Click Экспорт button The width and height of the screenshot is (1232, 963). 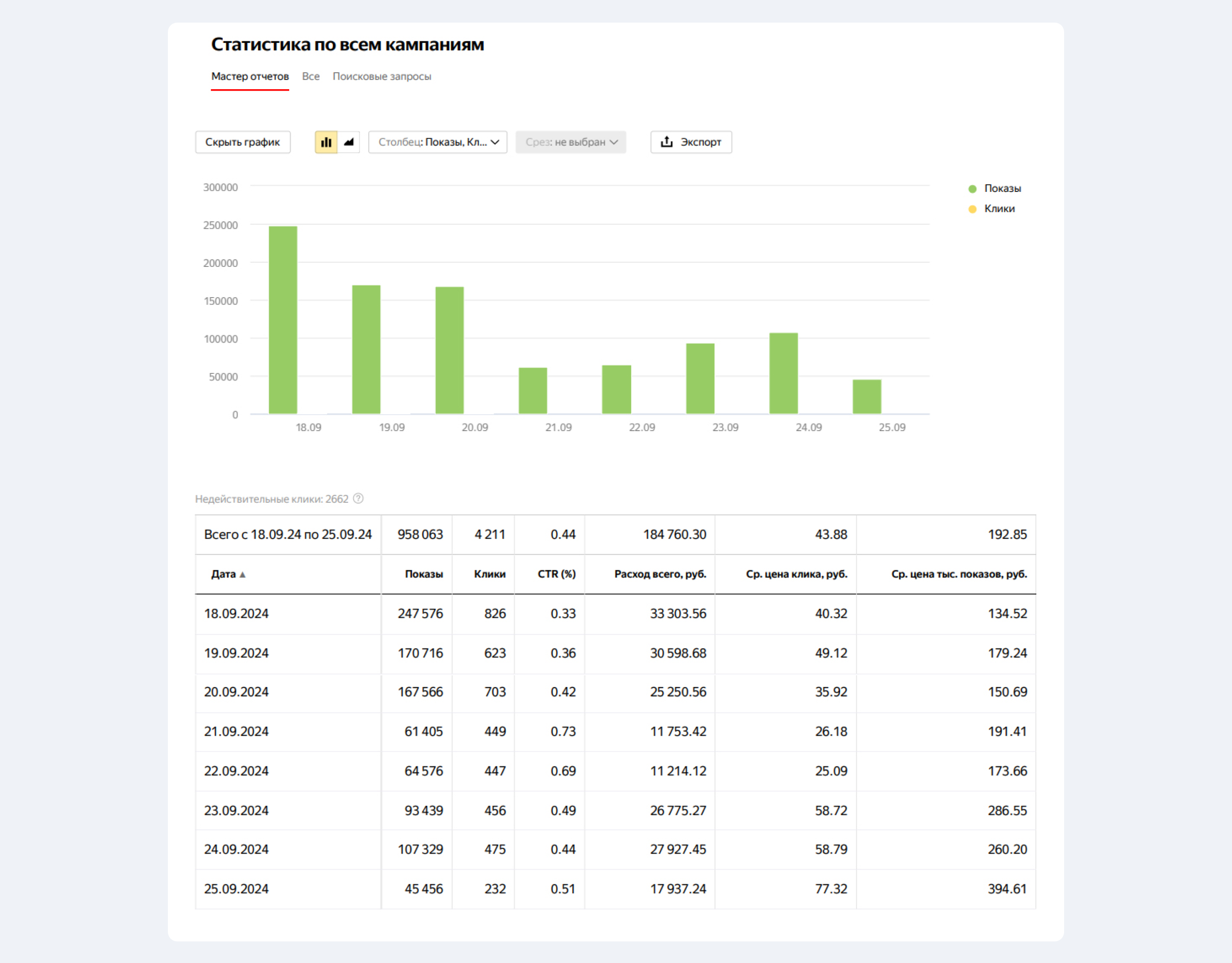[x=691, y=142]
